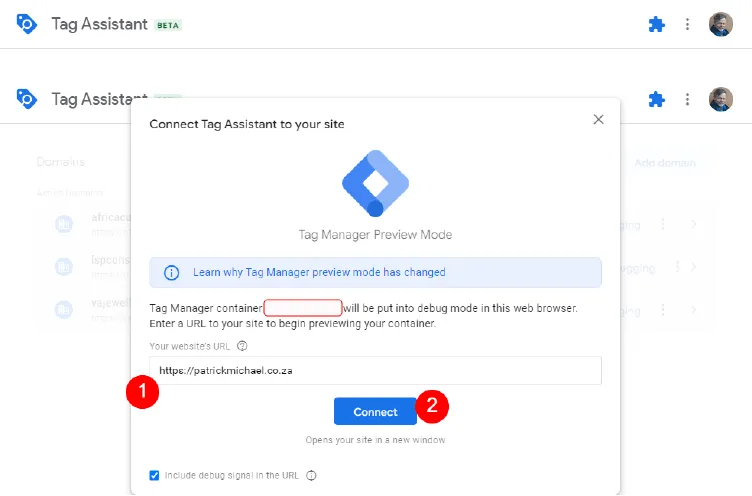Click the Tag Manager diamond logo

point(375,183)
